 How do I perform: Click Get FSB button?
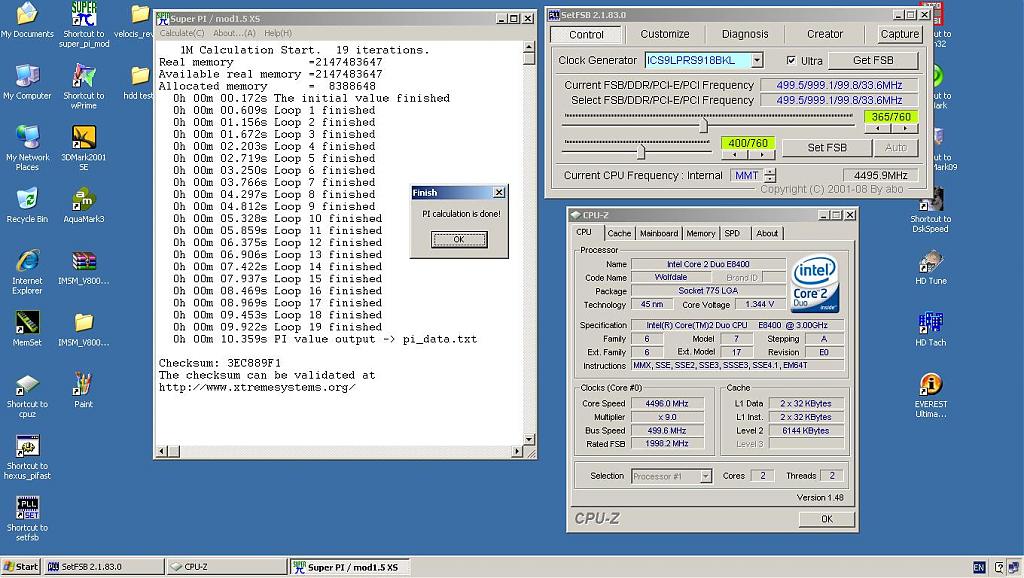pyautogui.click(x=873, y=60)
